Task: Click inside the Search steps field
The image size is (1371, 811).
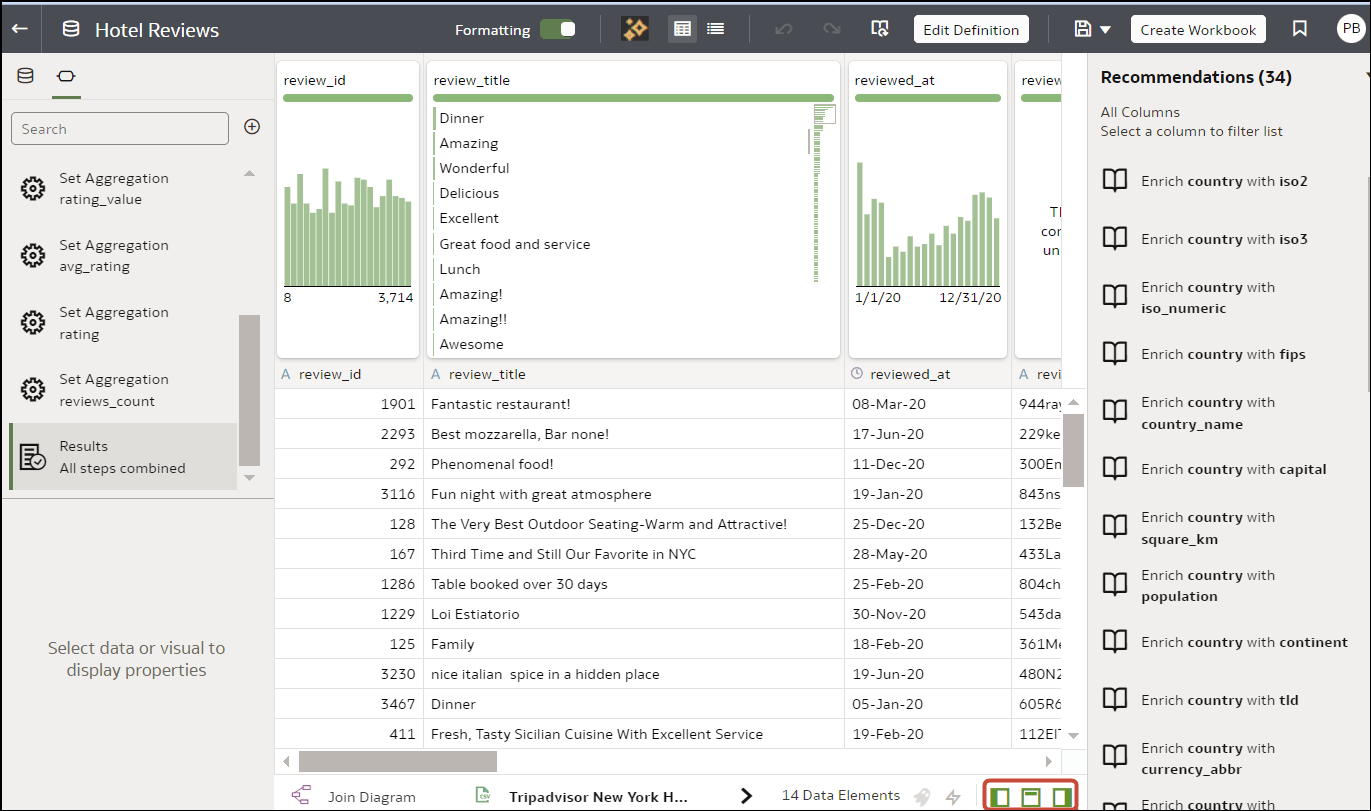Action: pos(120,128)
